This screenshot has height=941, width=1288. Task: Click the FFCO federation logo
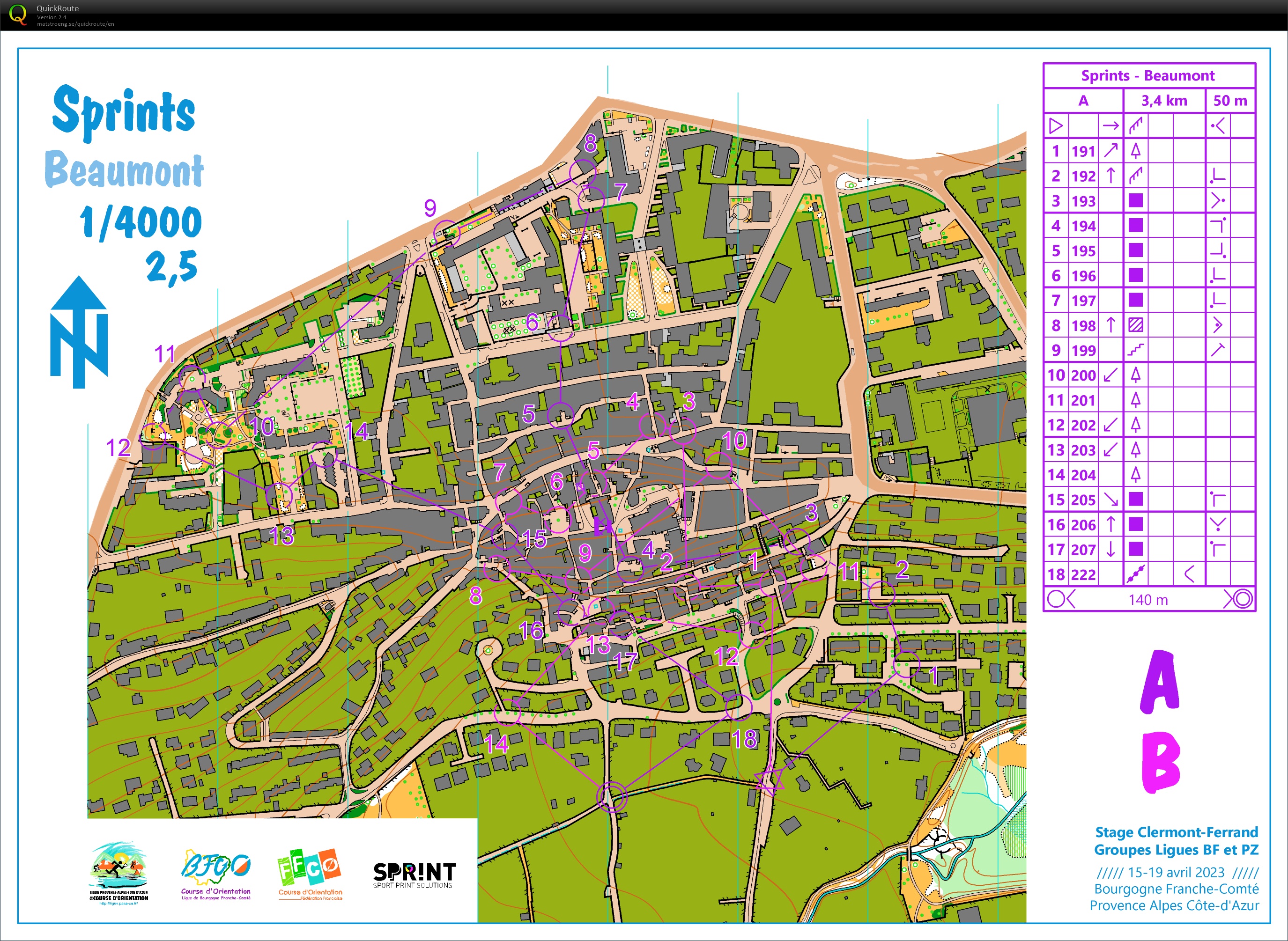coord(310,875)
